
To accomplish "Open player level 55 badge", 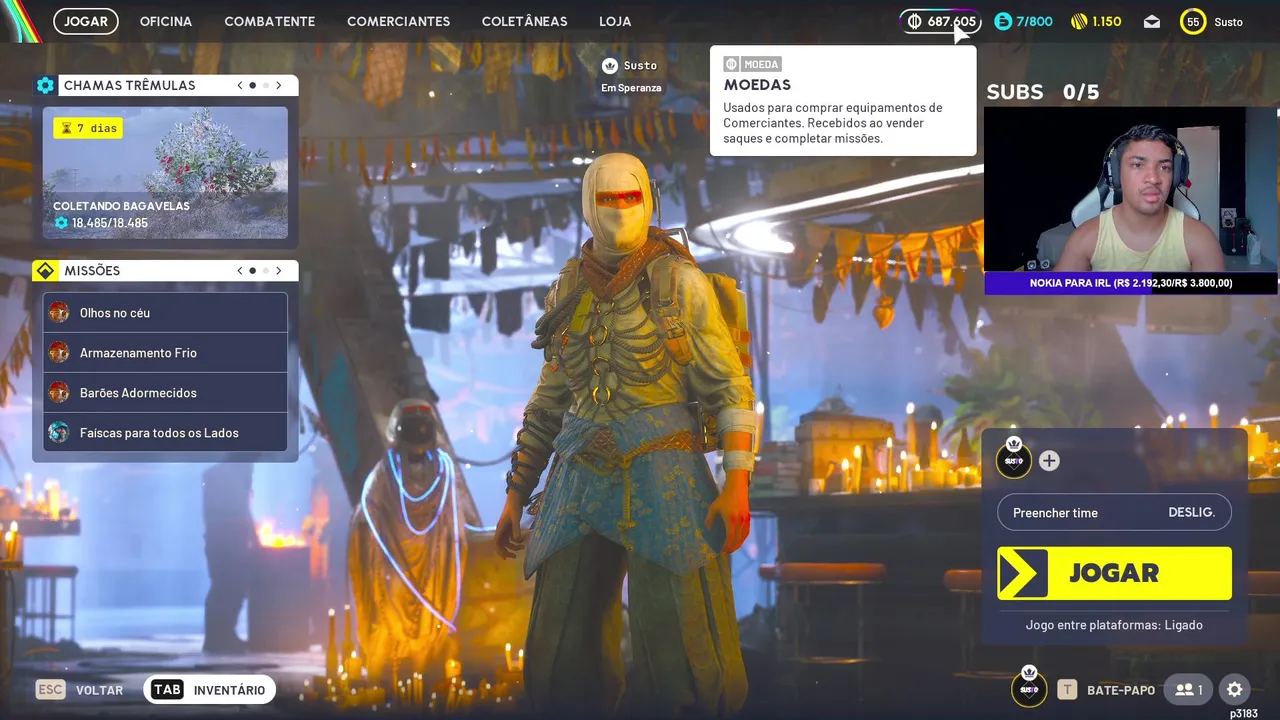I will [1193, 21].
